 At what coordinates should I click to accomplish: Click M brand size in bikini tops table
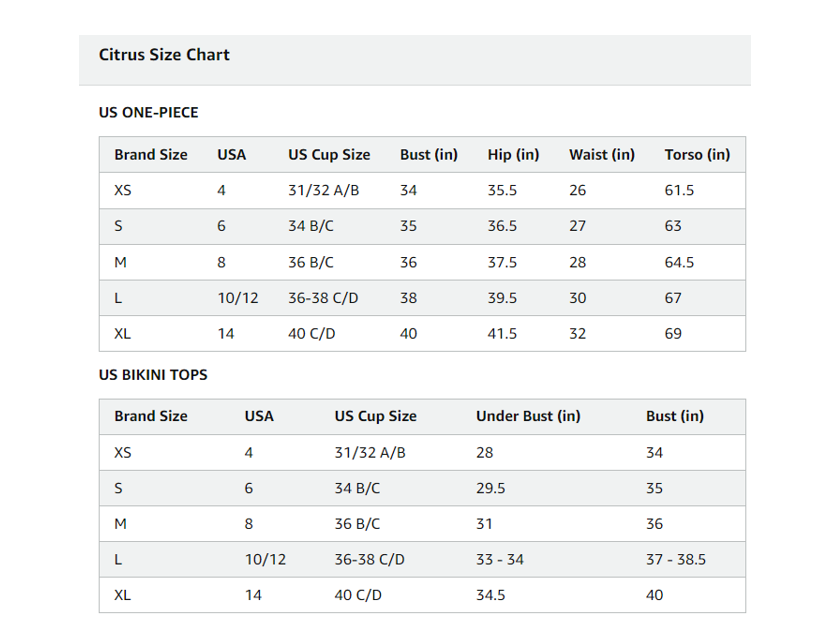point(120,524)
